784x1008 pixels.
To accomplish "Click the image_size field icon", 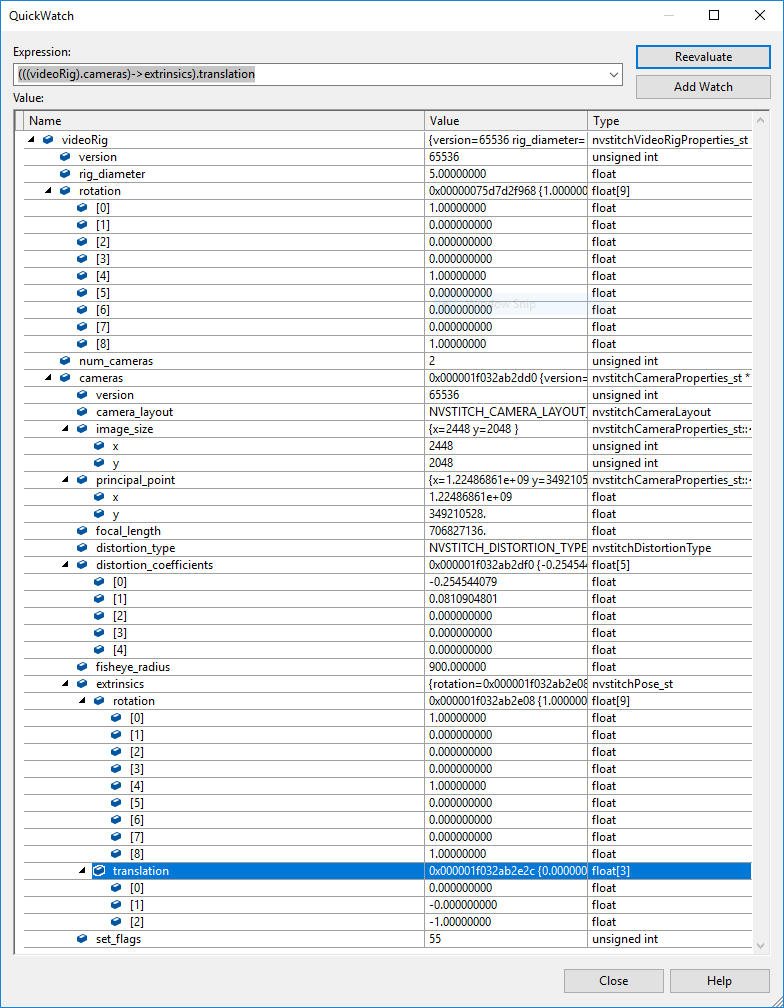I will pyautogui.click(x=82, y=429).
